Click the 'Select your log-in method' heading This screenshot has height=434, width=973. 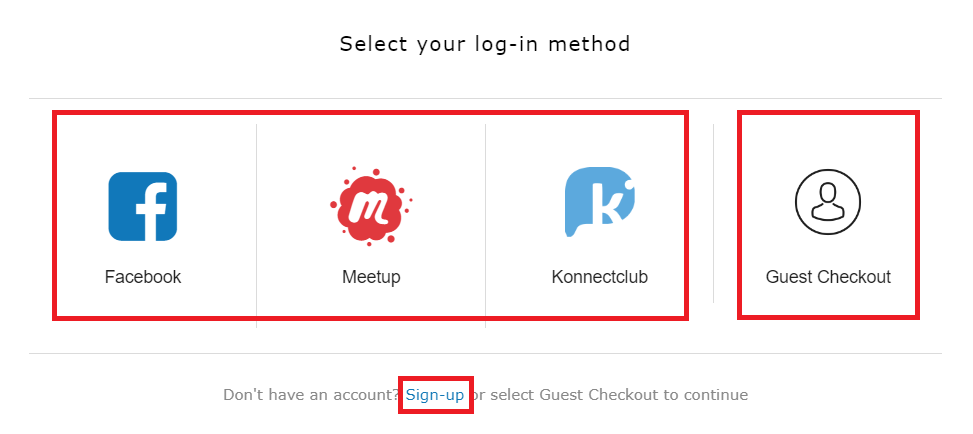click(x=485, y=44)
